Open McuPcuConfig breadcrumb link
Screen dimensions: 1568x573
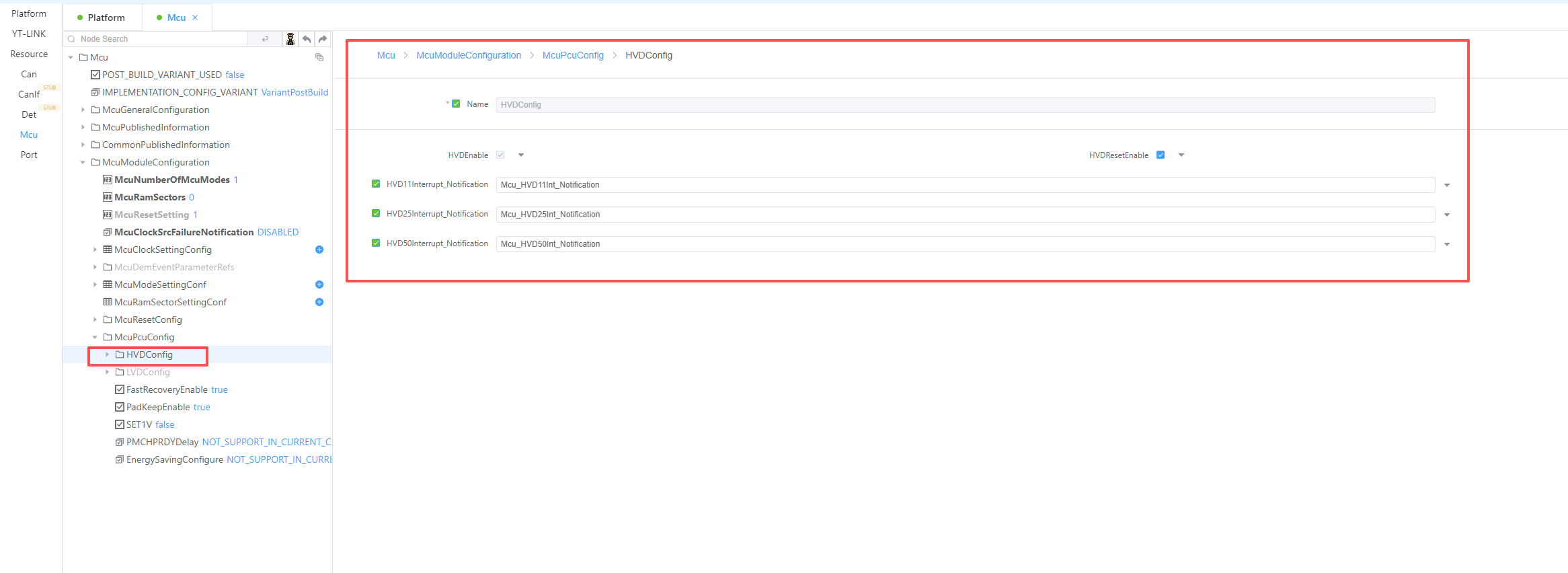point(573,55)
